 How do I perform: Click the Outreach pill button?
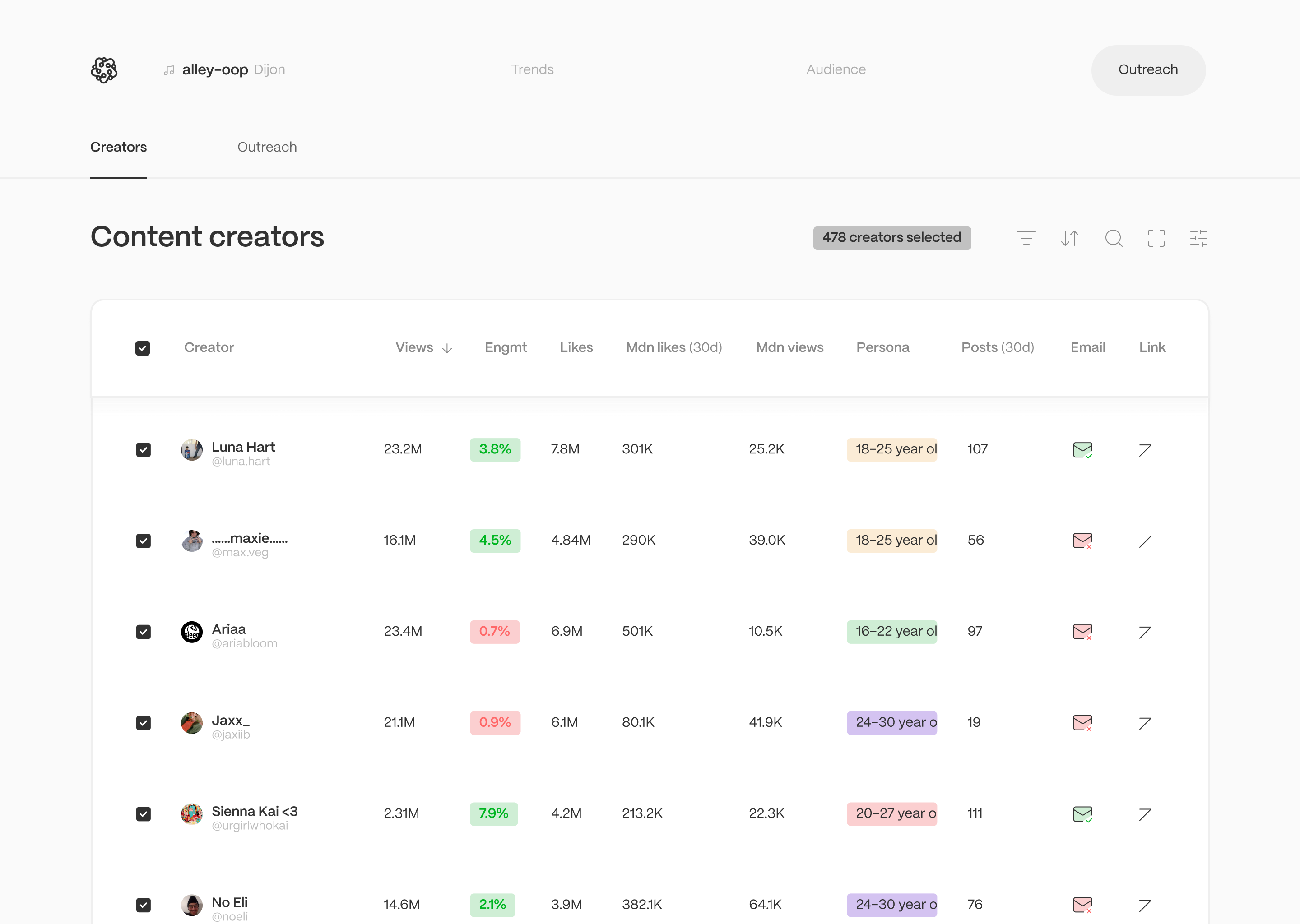1148,70
